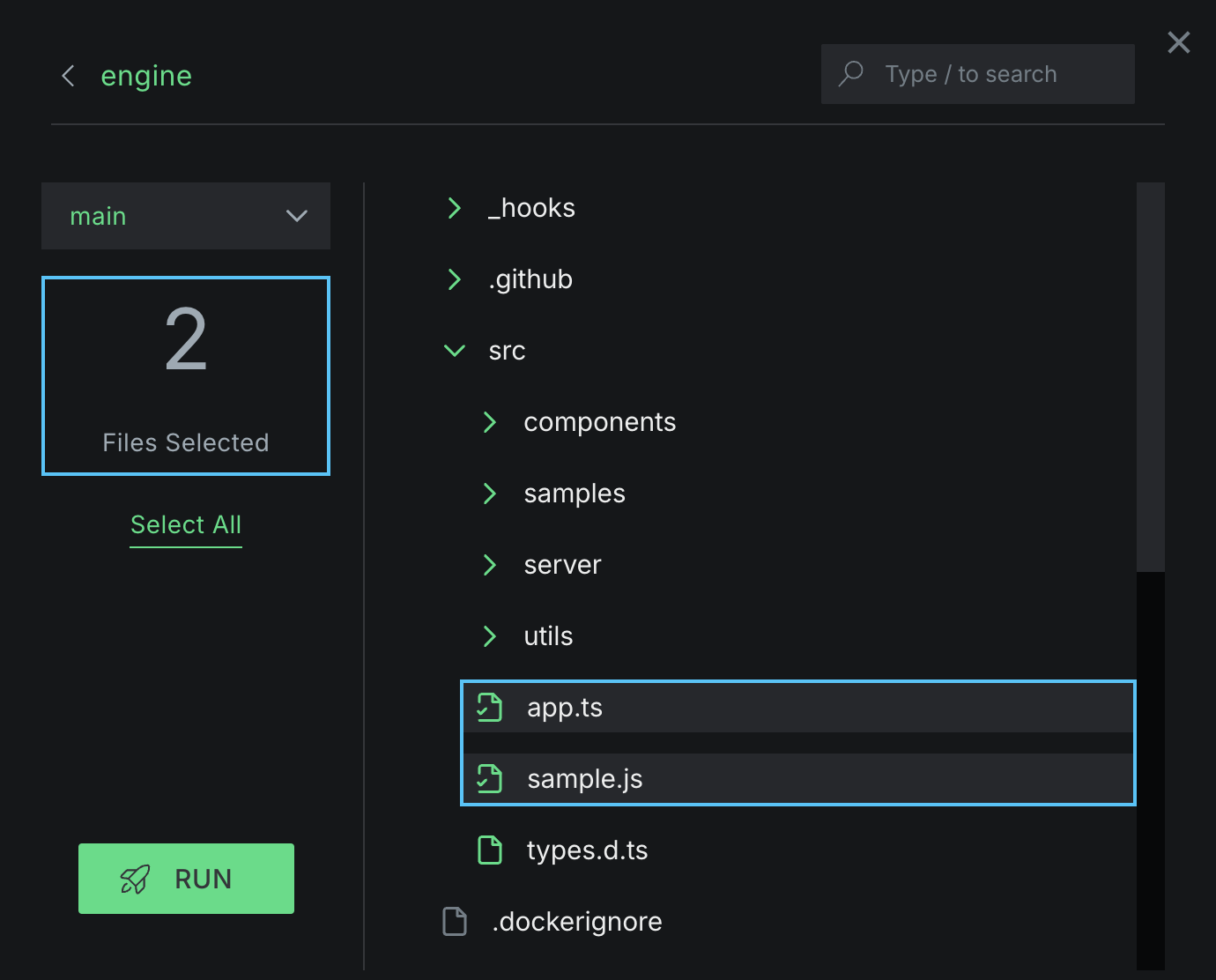
Task: Click the Select All link
Action: [186, 525]
